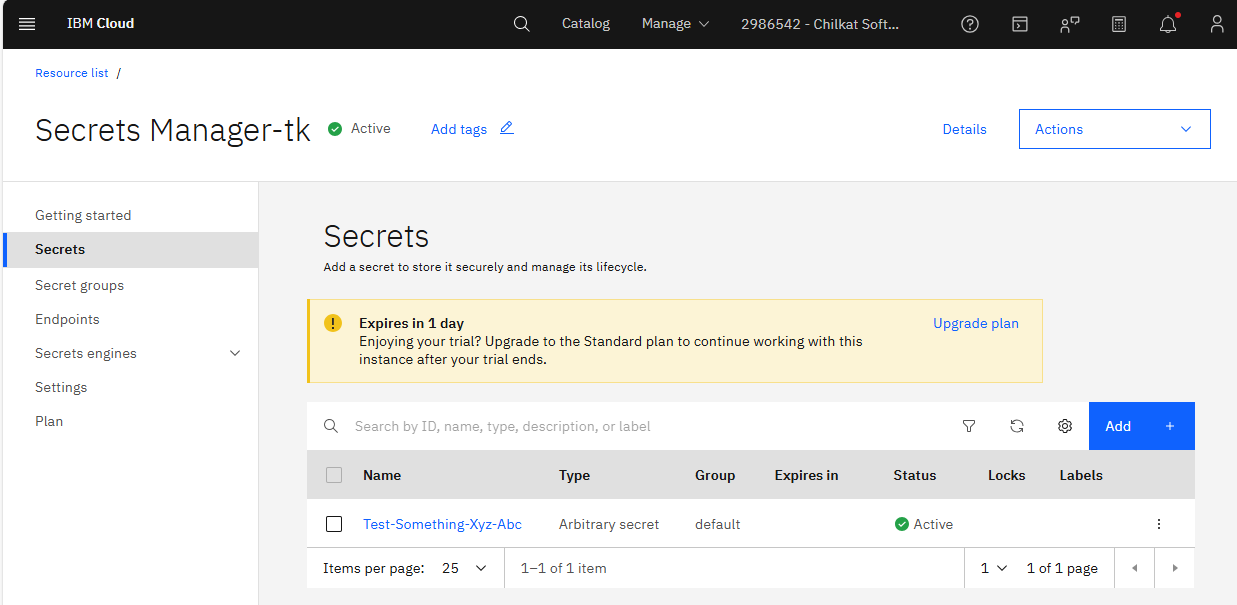Select Secrets in sidebar
Viewport: 1237px width, 605px height.
[131, 250]
